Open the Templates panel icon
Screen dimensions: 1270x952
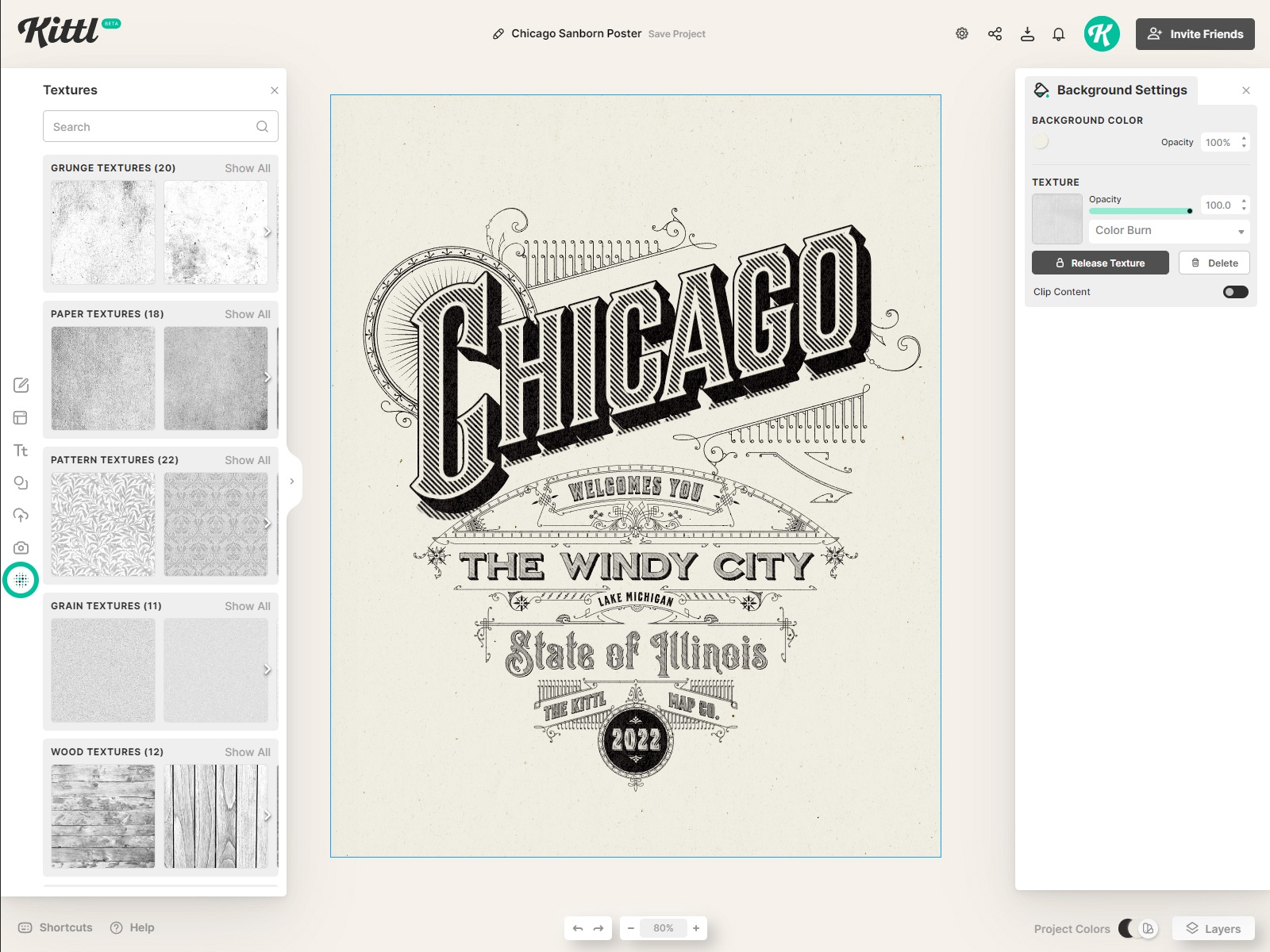pyautogui.click(x=21, y=417)
